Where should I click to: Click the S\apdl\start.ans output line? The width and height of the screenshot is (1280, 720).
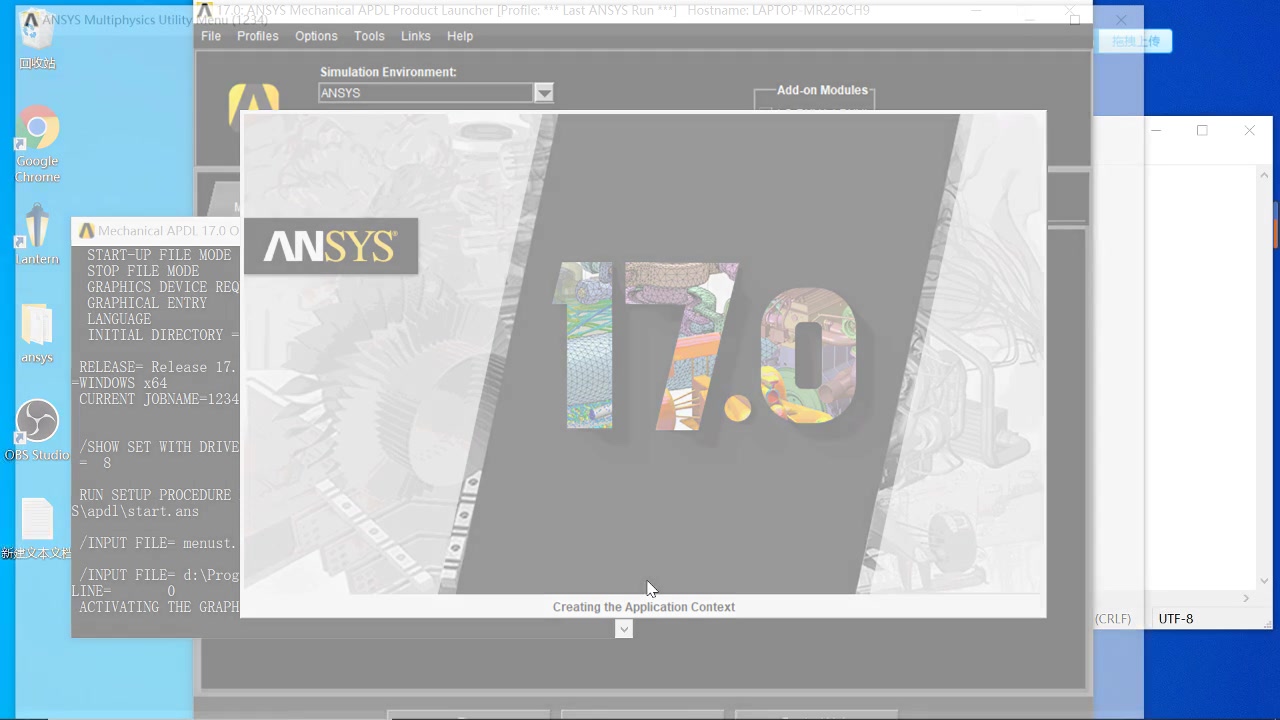click(x=136, y=511)
